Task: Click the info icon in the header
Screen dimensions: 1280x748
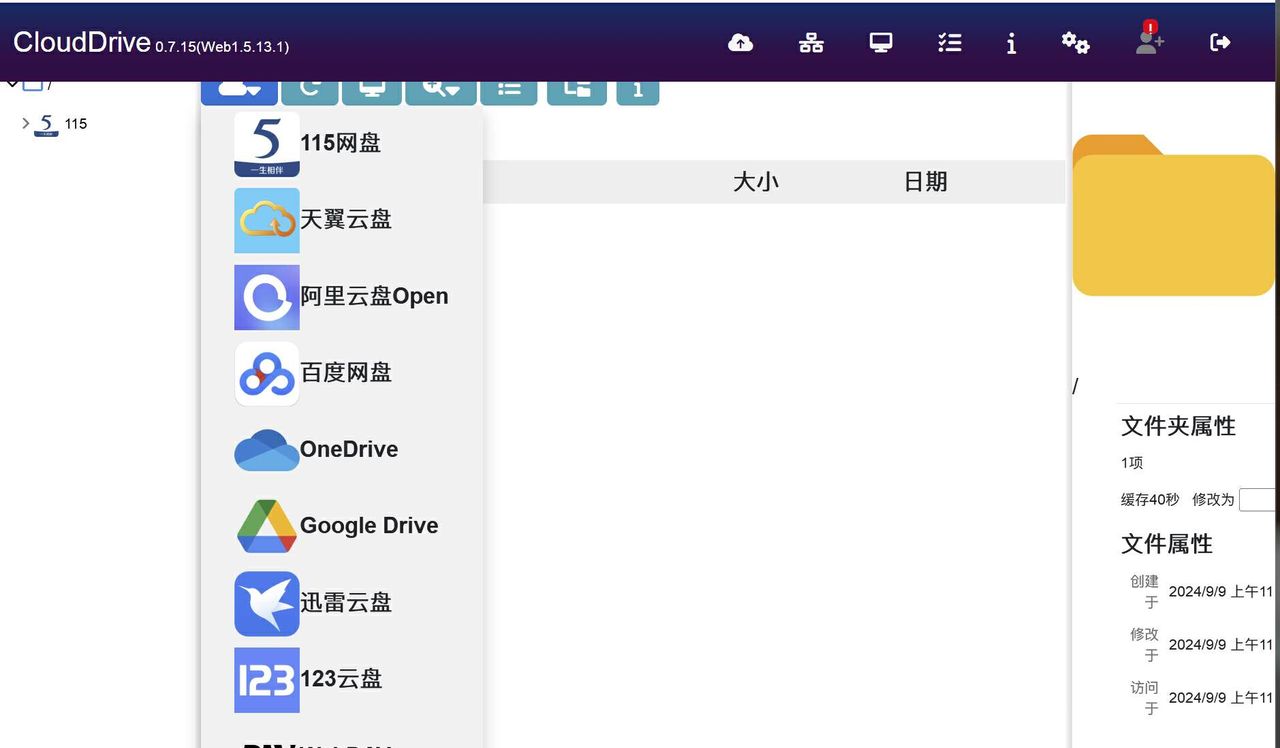Action: pyautogui.click(x=1011, y=43)
